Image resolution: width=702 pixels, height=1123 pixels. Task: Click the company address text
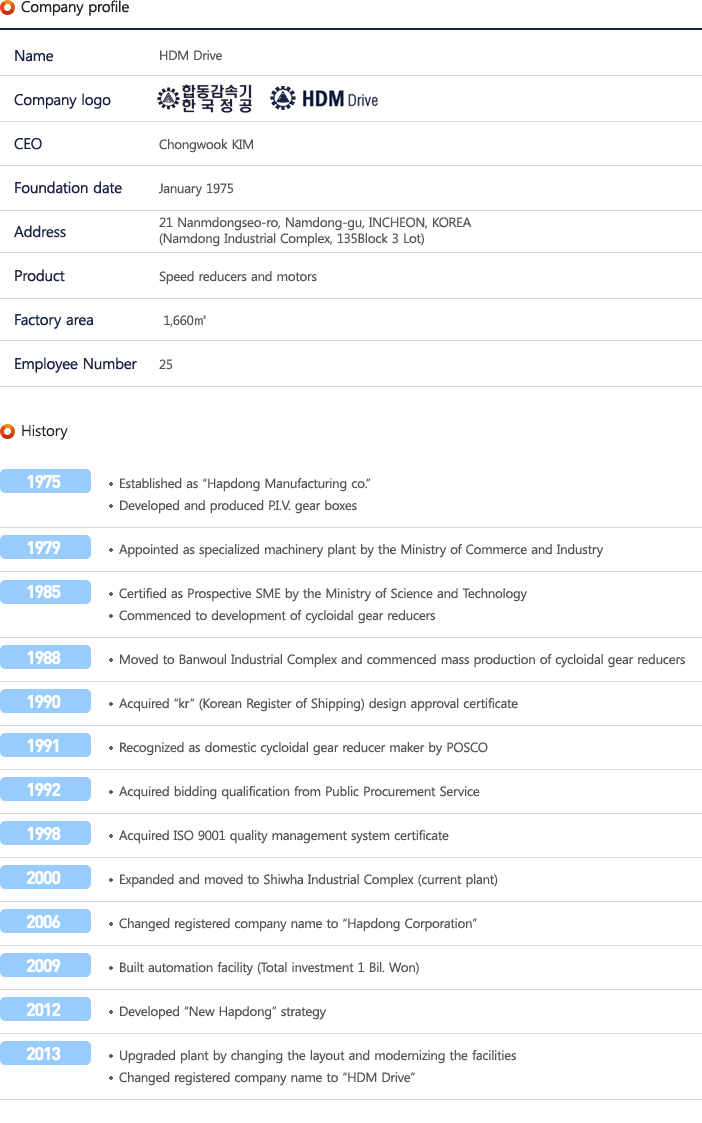[x=315, y=231]
